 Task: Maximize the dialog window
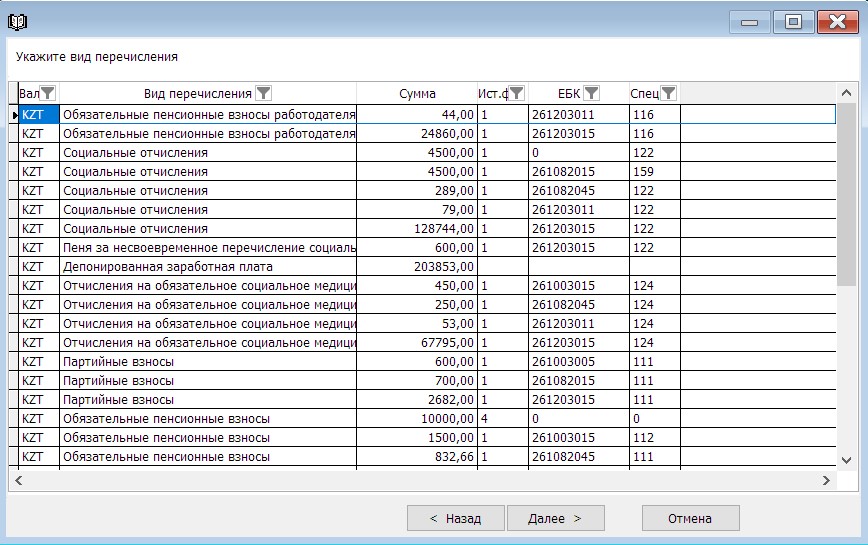[x=793, y=21]
